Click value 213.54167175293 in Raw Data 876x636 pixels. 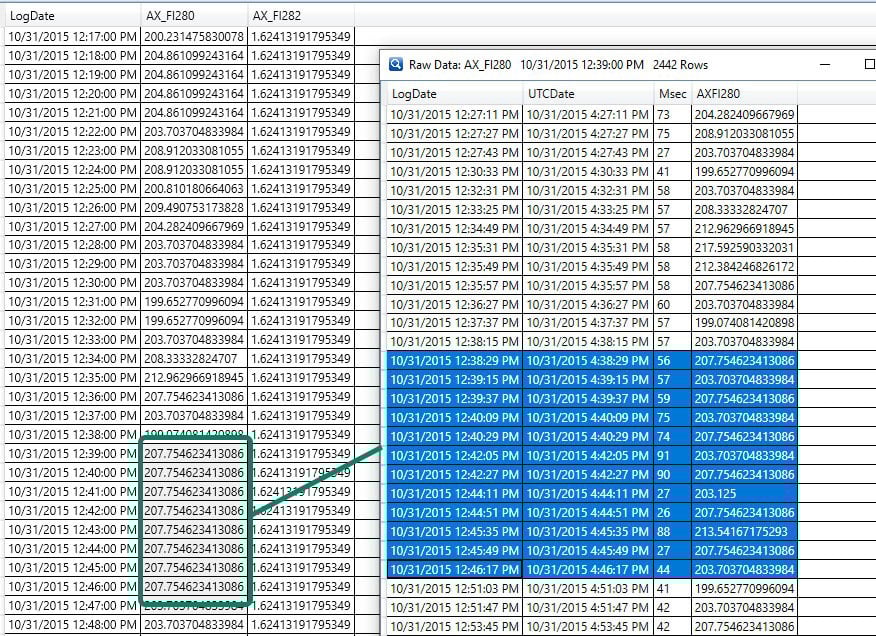744,532
